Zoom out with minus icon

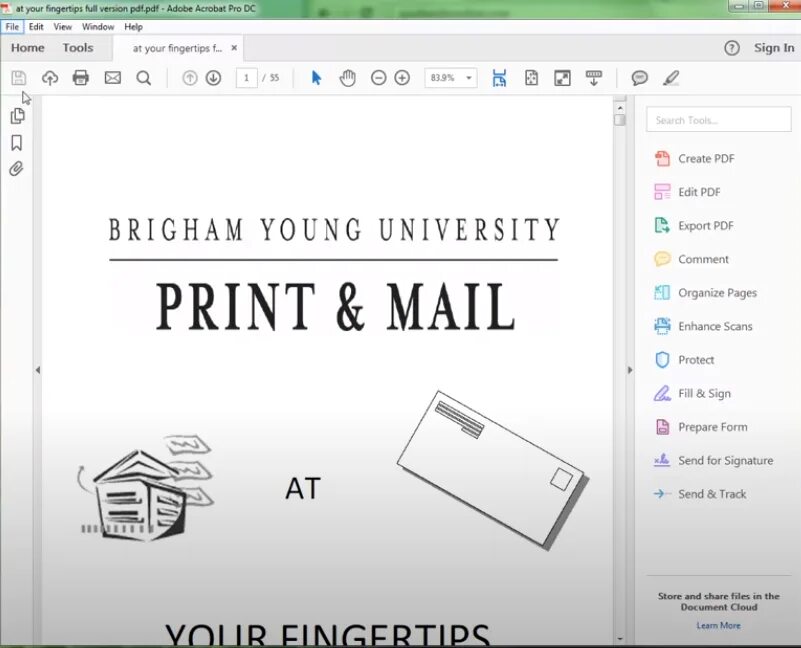point(378,78)
